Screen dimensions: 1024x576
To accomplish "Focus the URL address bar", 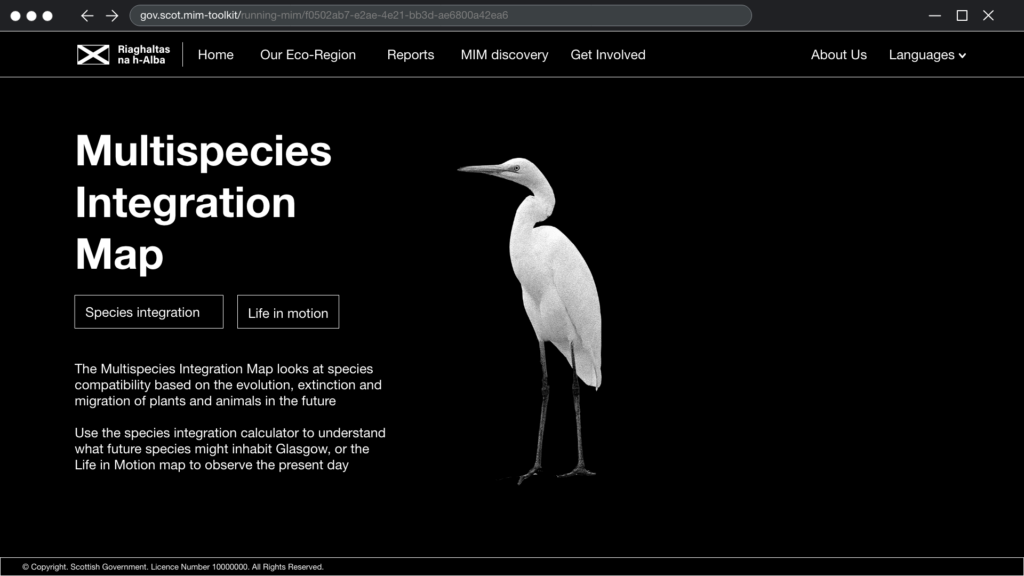I will [x=440, y=15].
